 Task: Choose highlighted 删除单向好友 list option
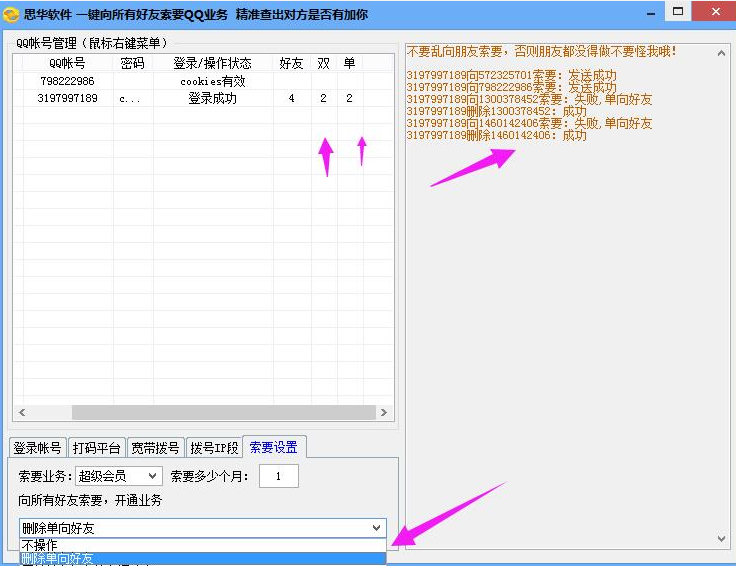203,558
